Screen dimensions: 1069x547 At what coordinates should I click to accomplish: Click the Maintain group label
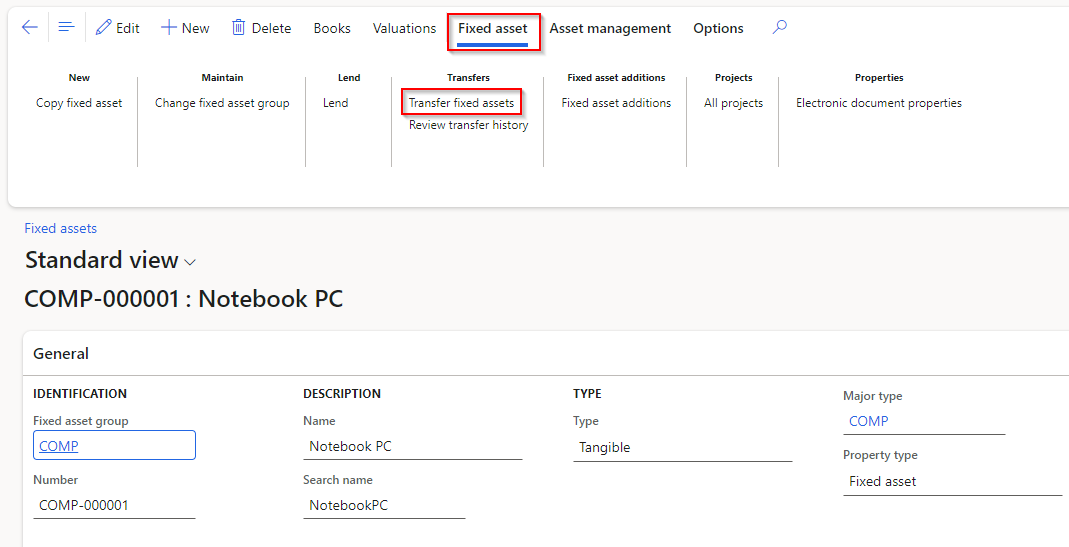pyautogui.click(x=222, y=78)
